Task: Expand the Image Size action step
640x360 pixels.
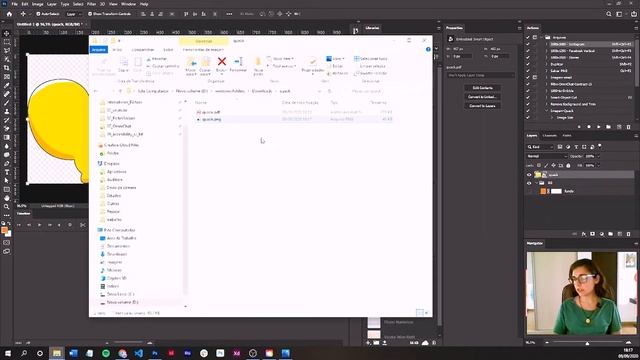Action: (x=552, y=118)
